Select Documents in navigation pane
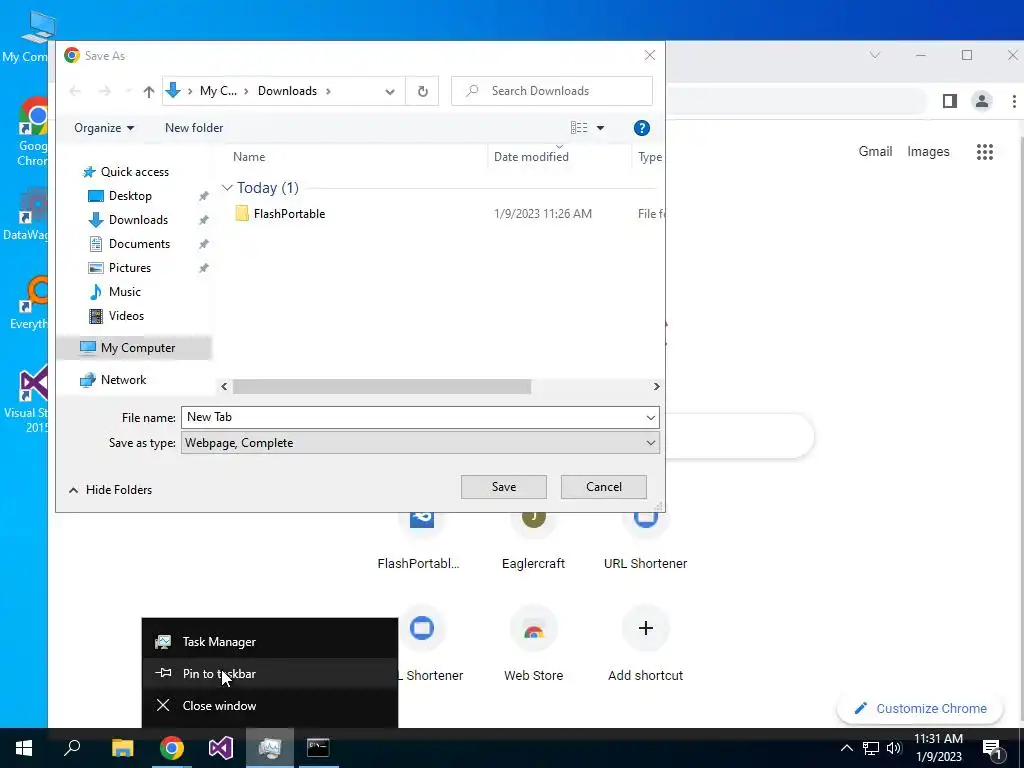 click(x=139, y=244)
